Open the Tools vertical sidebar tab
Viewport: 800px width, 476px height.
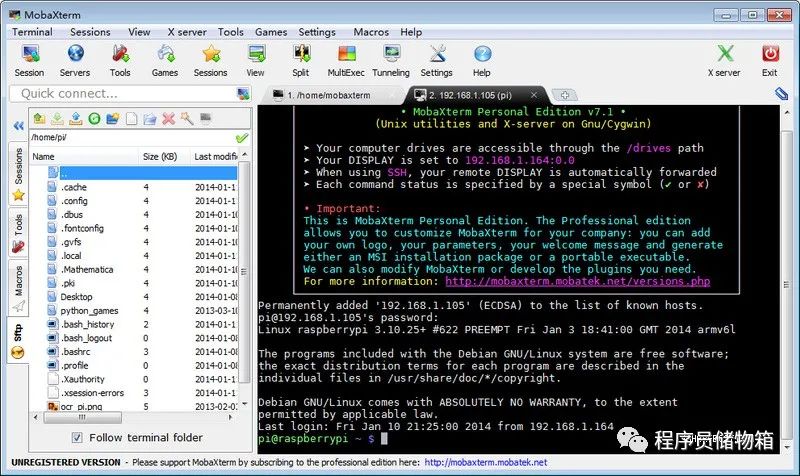[18, 233]
